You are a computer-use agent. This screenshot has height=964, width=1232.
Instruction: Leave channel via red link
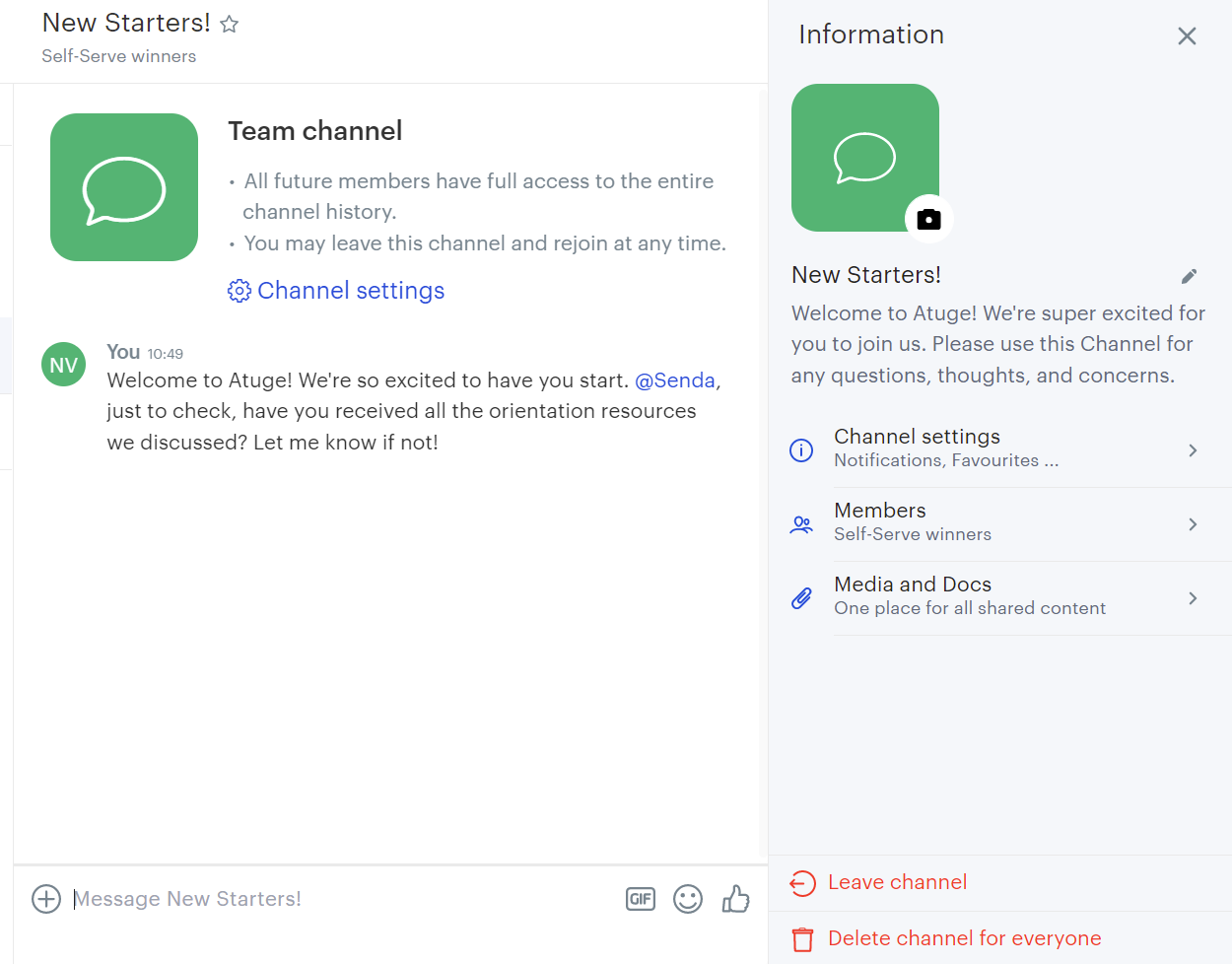click(x=897, y=882)
